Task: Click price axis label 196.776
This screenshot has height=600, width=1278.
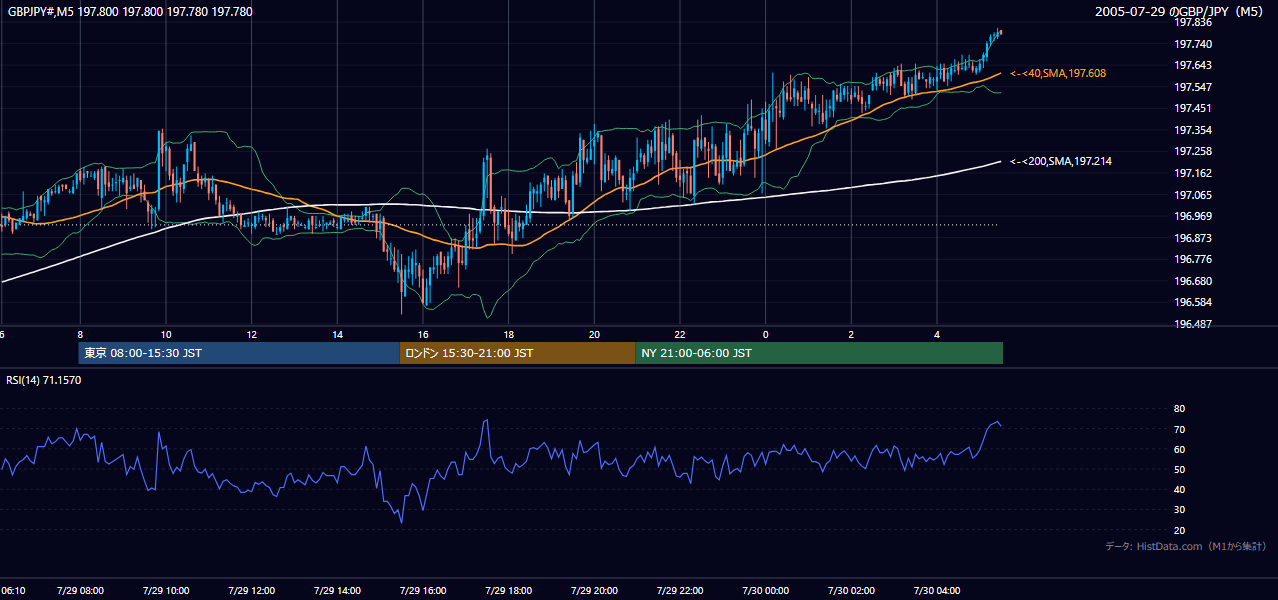Action: click(x=1192, y=259)
